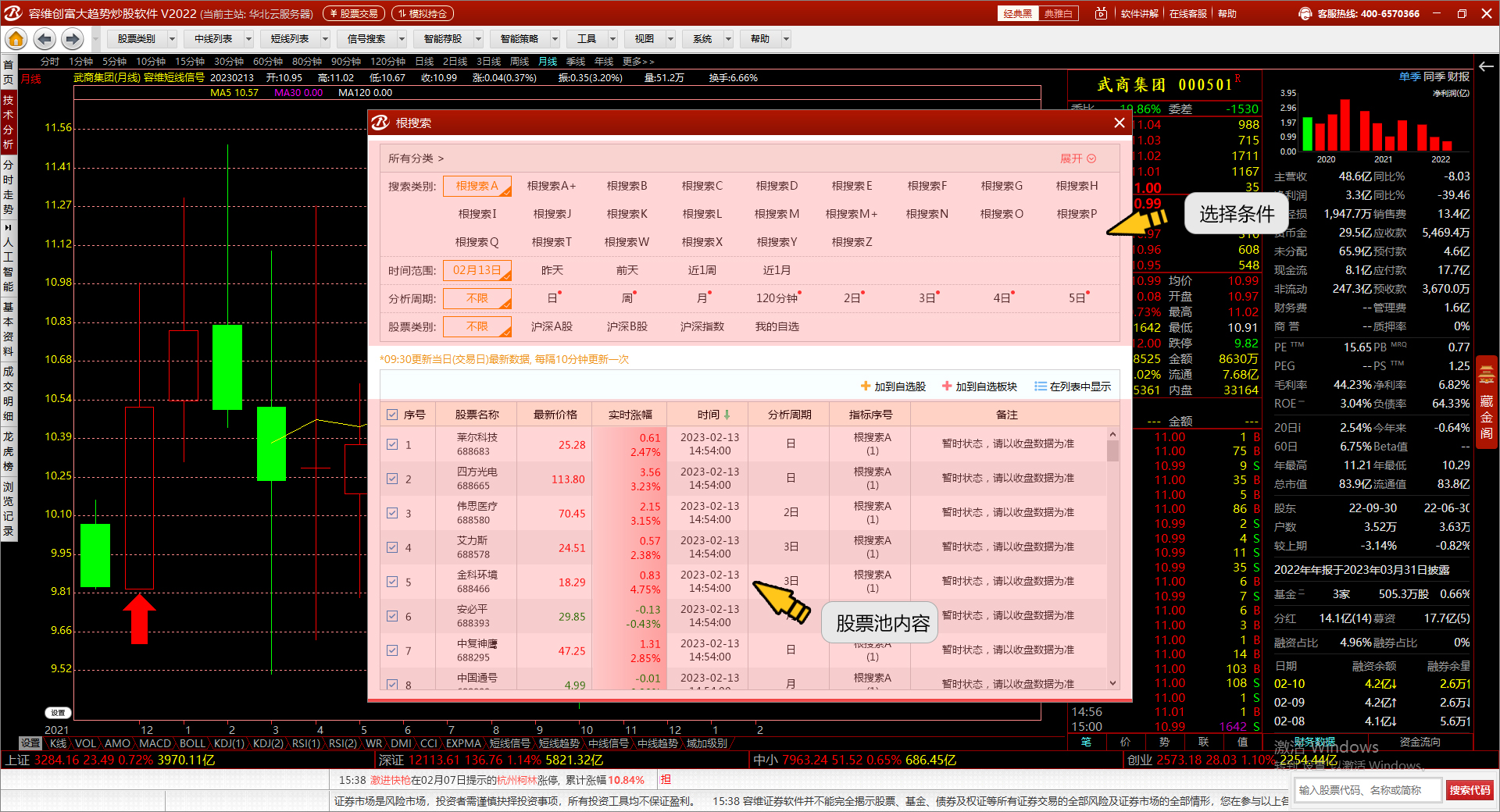Image resolution: width=1500 pixels, height=812 pixels.
Task: Toggle the select-all 序号 checkbox
Action: pyautogui.click(x=392, y=415)
